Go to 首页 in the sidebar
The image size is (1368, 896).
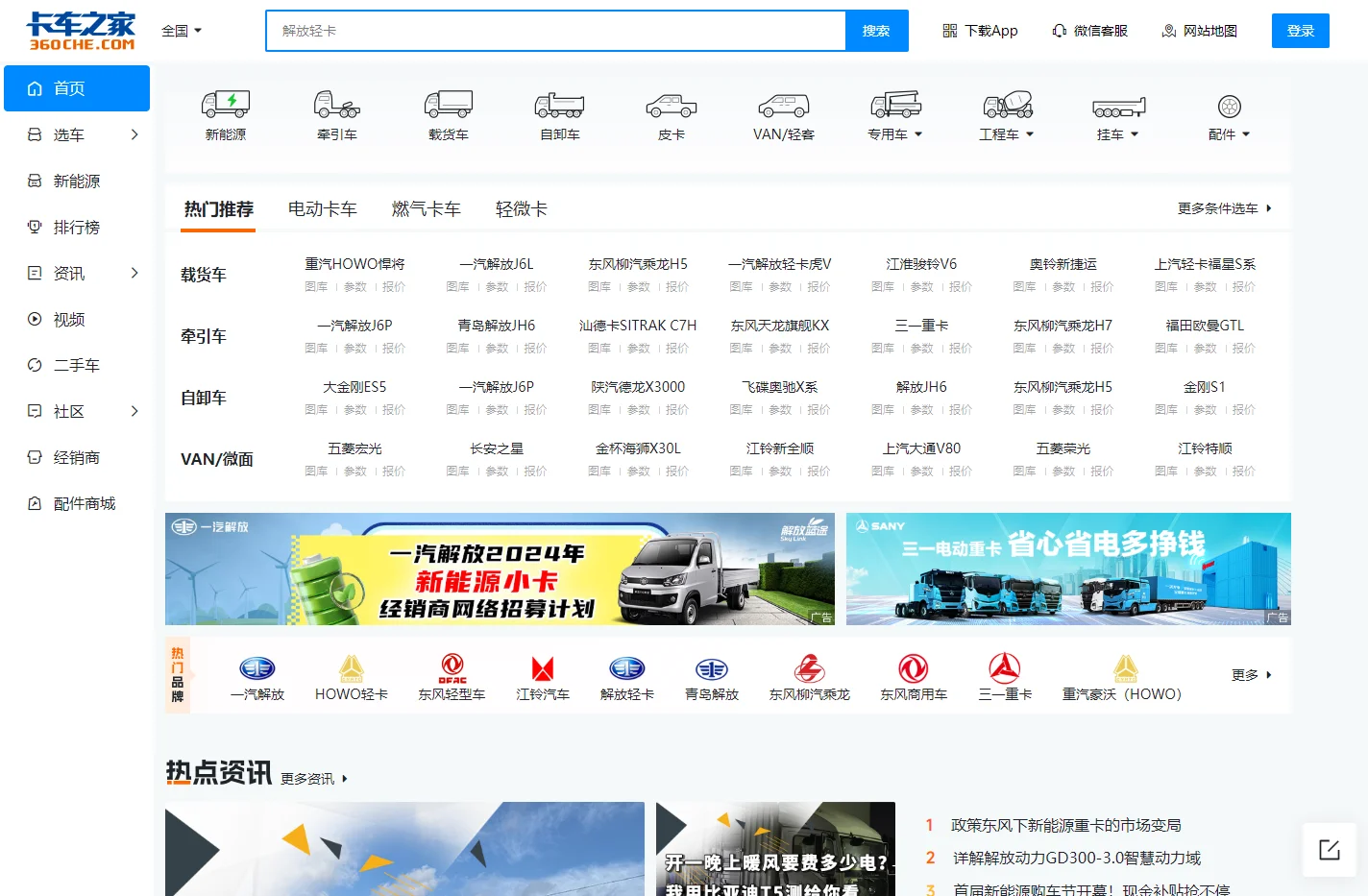tap(77, 88)
